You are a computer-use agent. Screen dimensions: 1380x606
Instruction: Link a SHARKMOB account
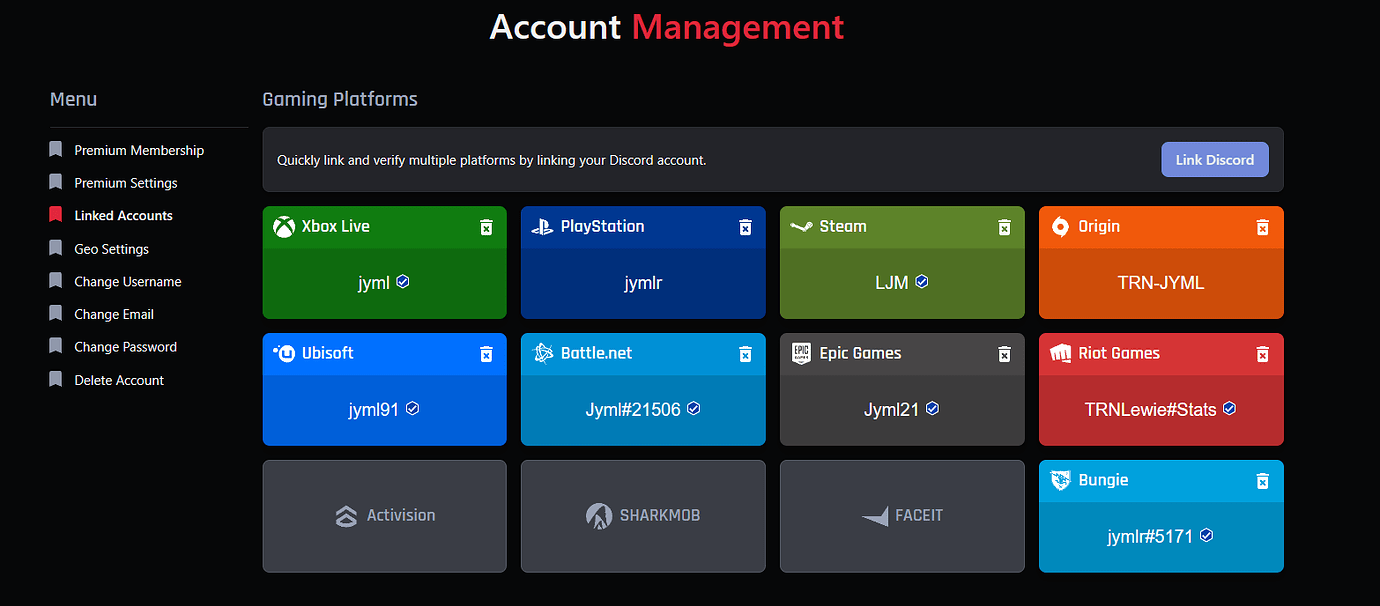[x=643, y=516]
